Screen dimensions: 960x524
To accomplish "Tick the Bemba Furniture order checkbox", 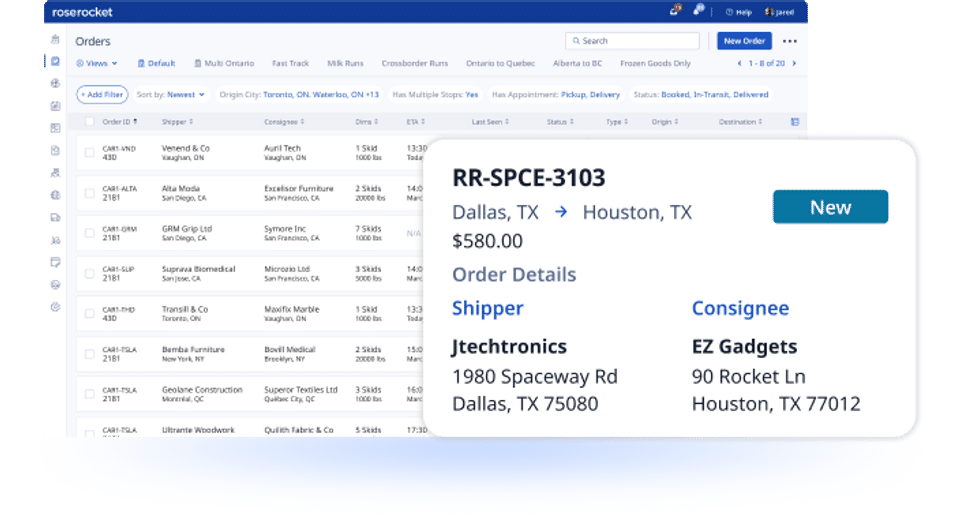I will [89, 354].
